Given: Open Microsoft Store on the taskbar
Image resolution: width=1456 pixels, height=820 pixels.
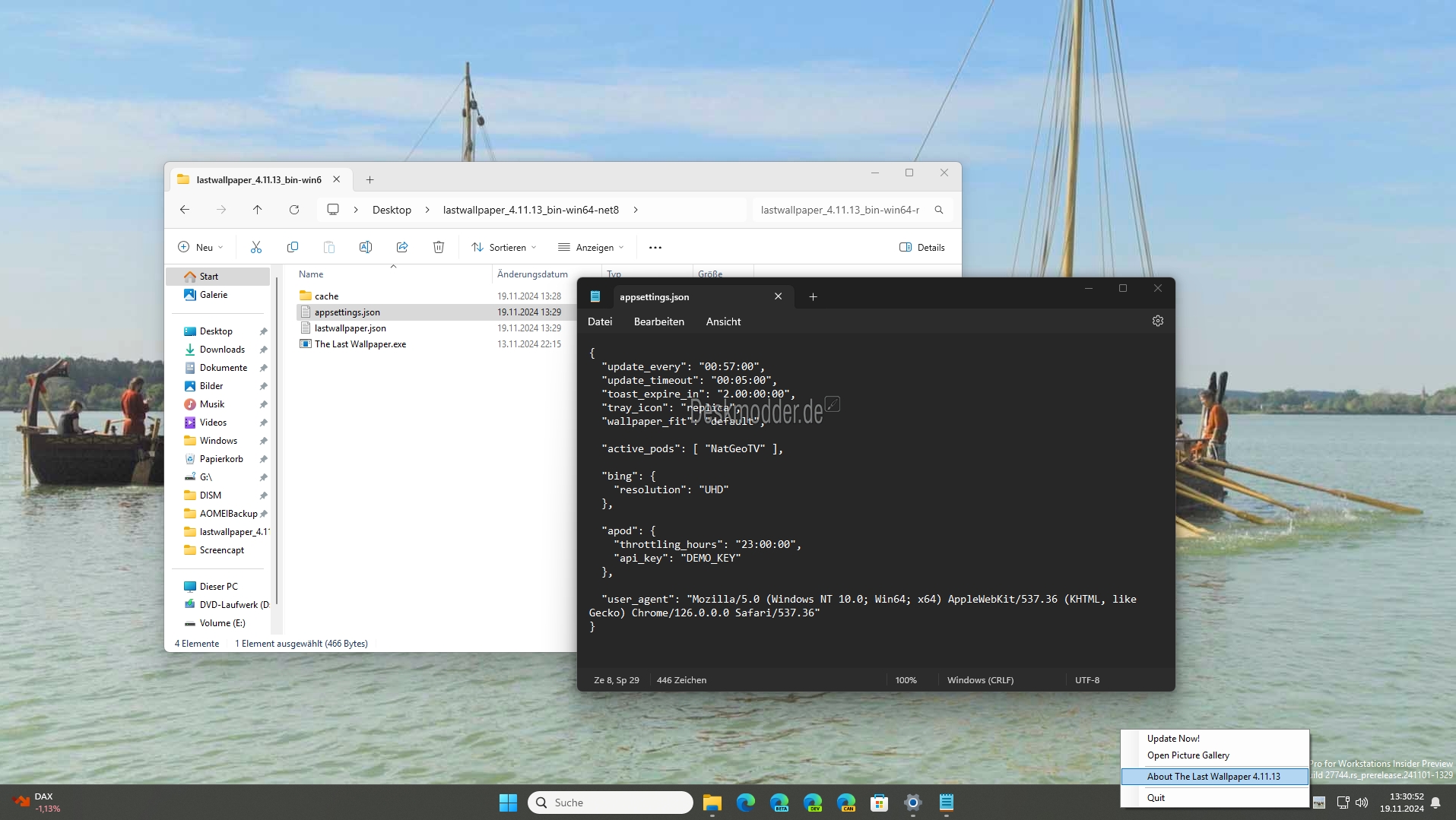Looking at the screenshot, I should coord(880,803).
